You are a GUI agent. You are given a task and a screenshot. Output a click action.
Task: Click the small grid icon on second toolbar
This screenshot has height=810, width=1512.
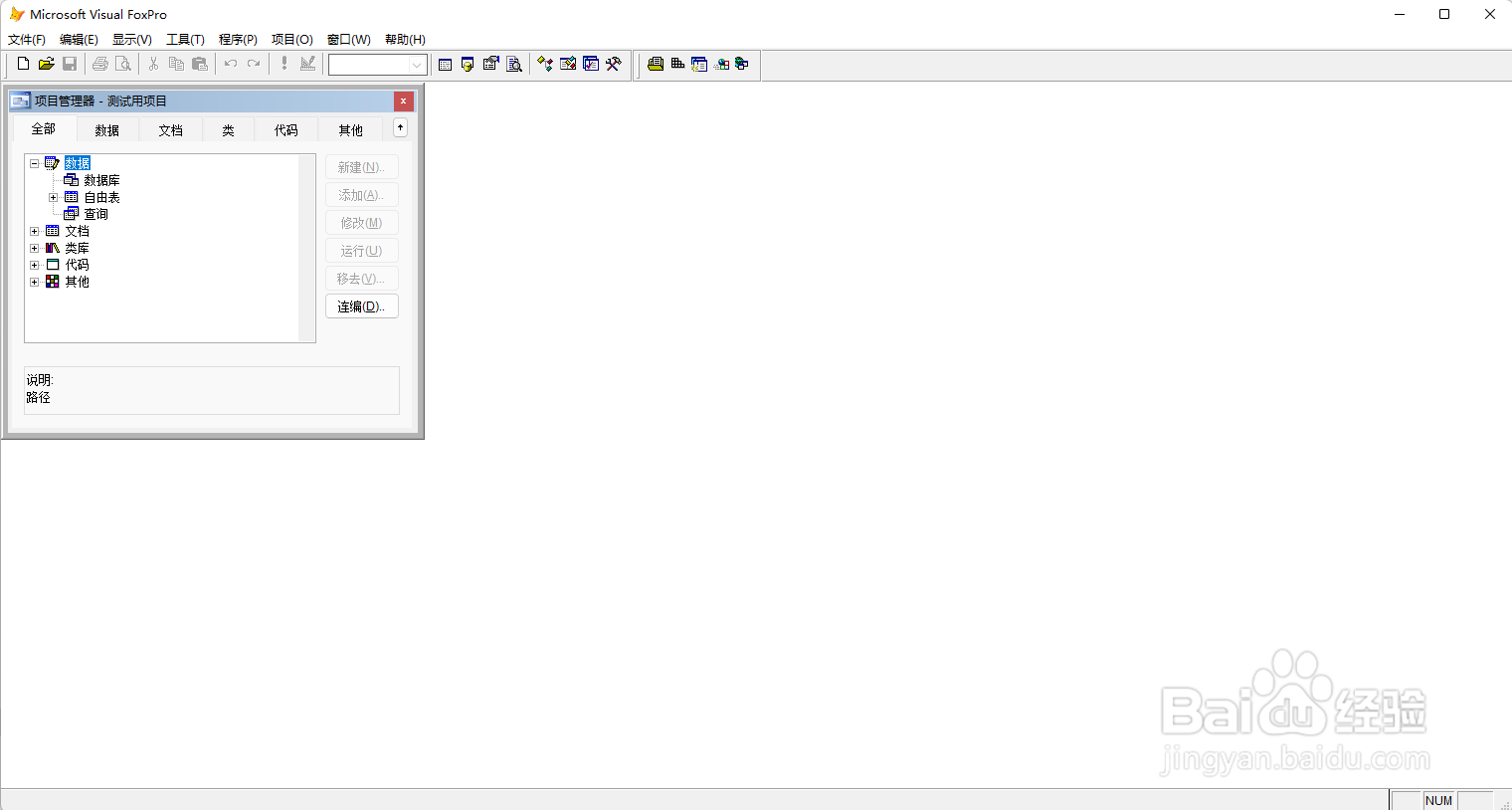coord(677,64)
